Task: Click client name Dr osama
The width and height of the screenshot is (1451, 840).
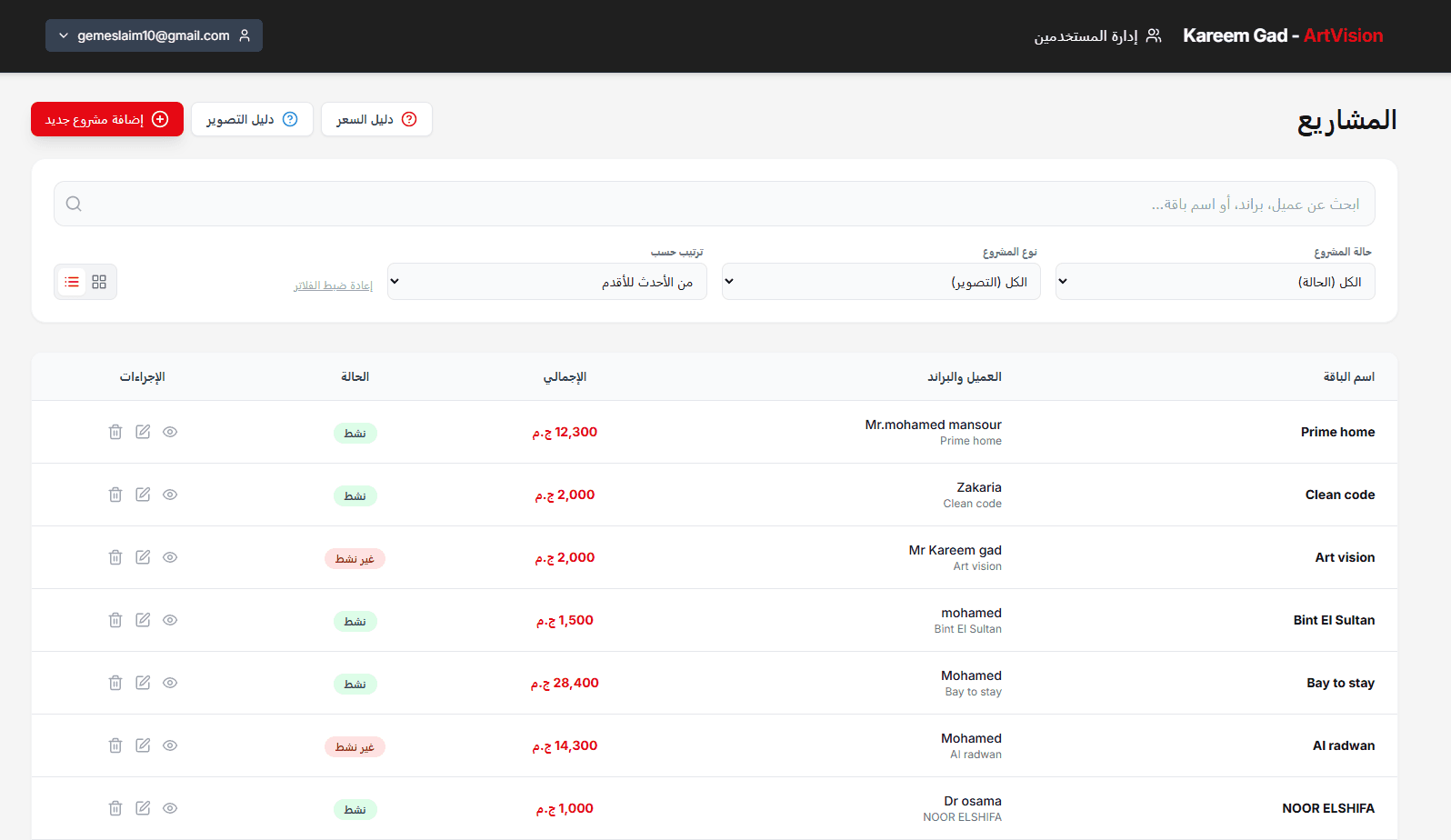Action: point(973,801)
